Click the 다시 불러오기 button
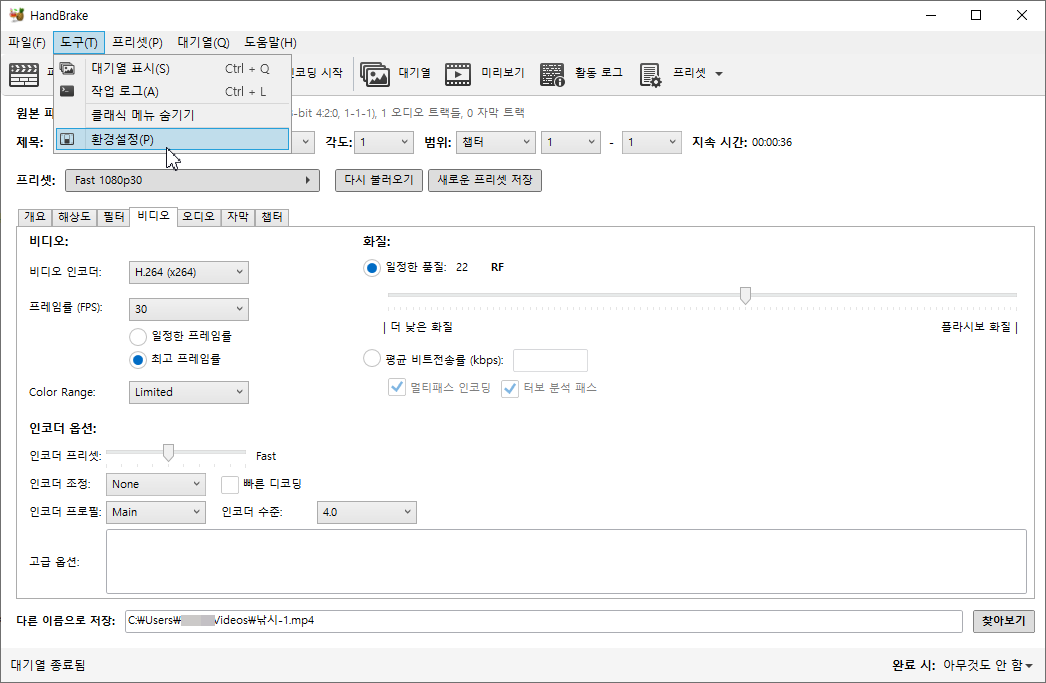Screen dimensions: 1046x683 (x=379, y=180)
